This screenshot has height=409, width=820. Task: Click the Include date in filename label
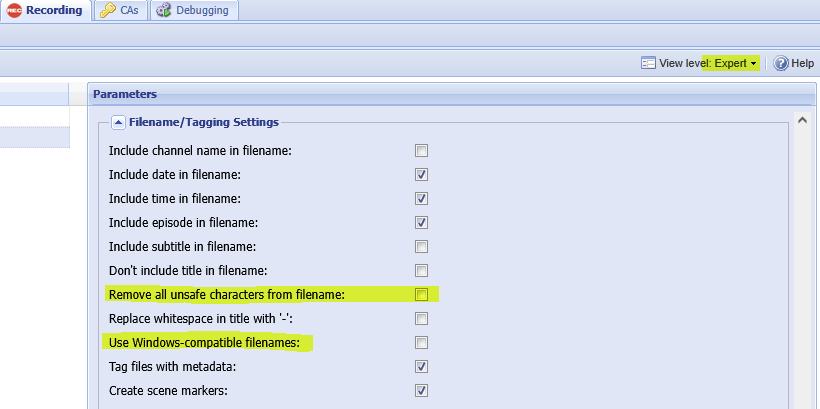point(175,175)
